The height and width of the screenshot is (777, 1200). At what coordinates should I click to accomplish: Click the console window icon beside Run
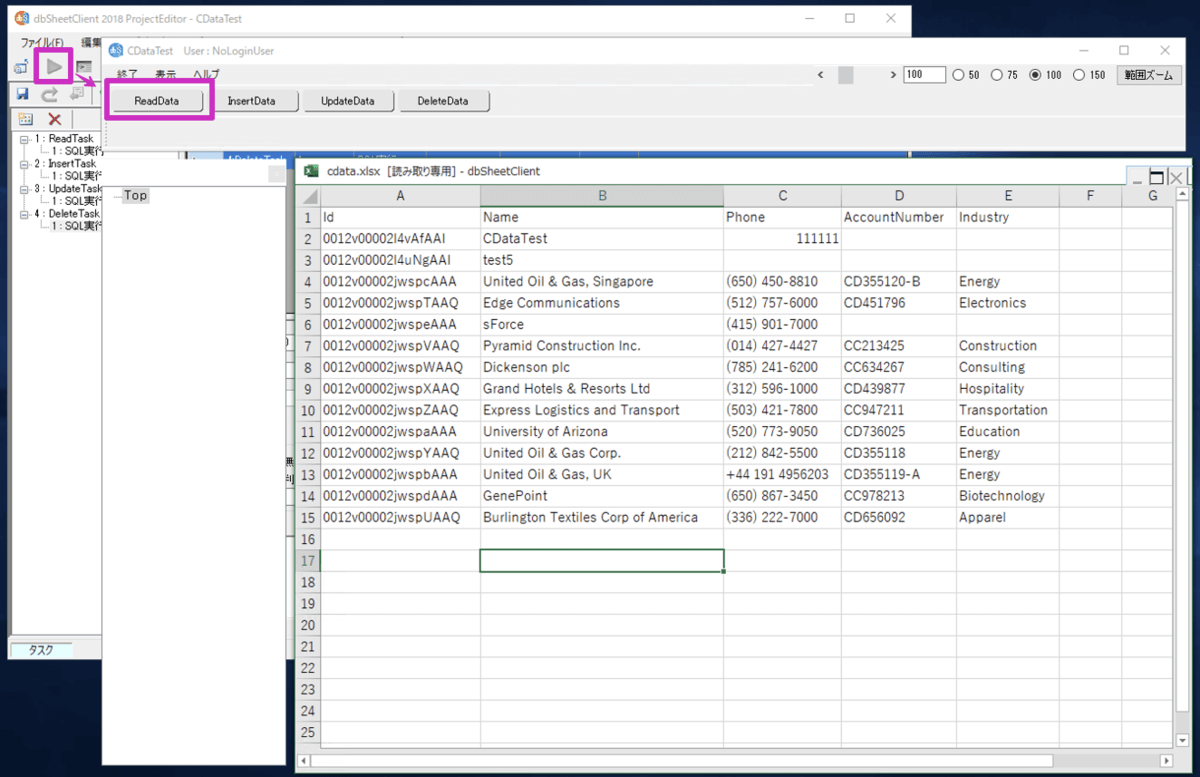(x=84, y=67)
